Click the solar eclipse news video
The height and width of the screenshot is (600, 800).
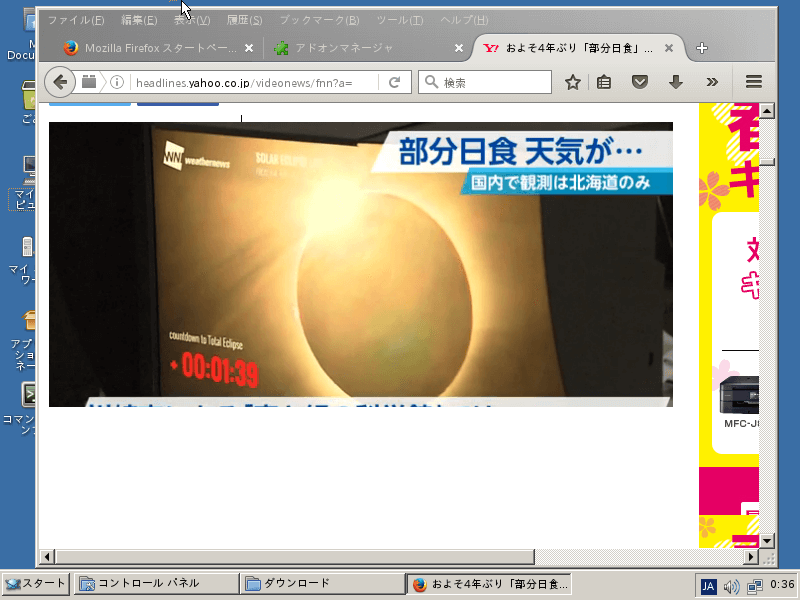click(361, 264)
